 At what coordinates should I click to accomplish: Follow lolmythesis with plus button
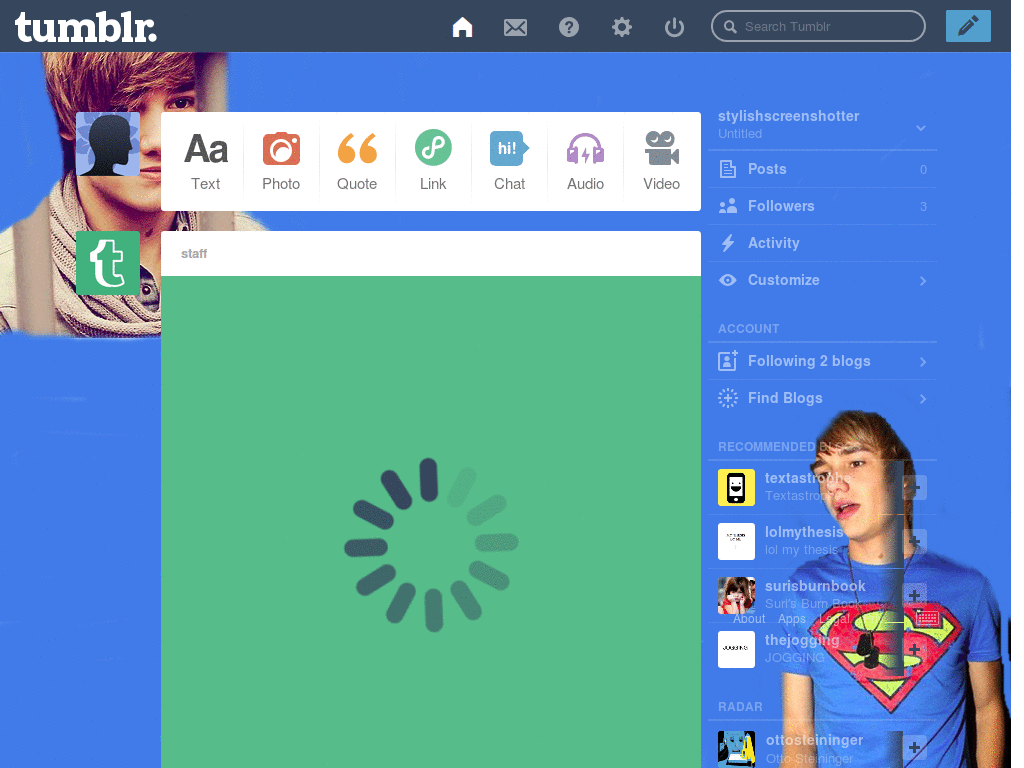pos(914,541)
